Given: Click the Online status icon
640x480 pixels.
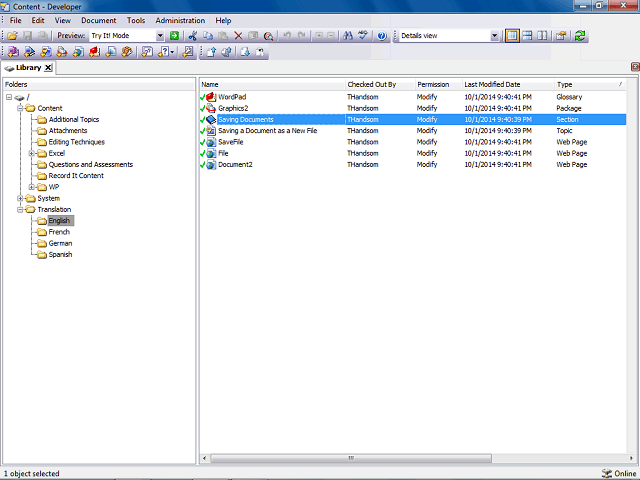Looking at the screenshot, I should point(607,473).
